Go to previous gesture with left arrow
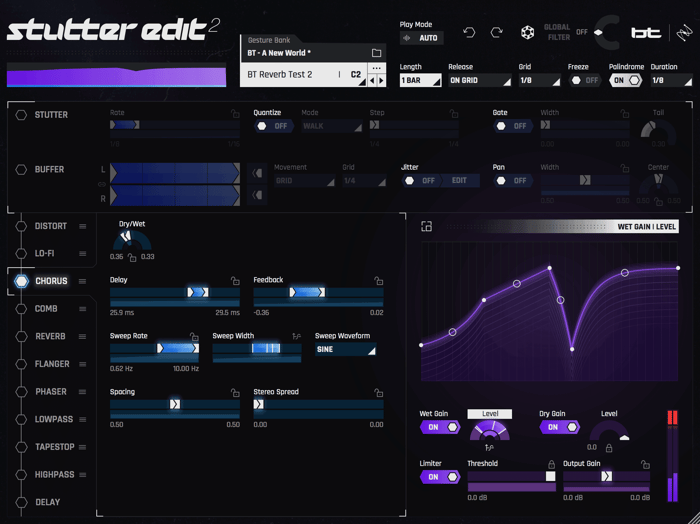The height and width of the screenshot is (524, 700). pos(372,81)
